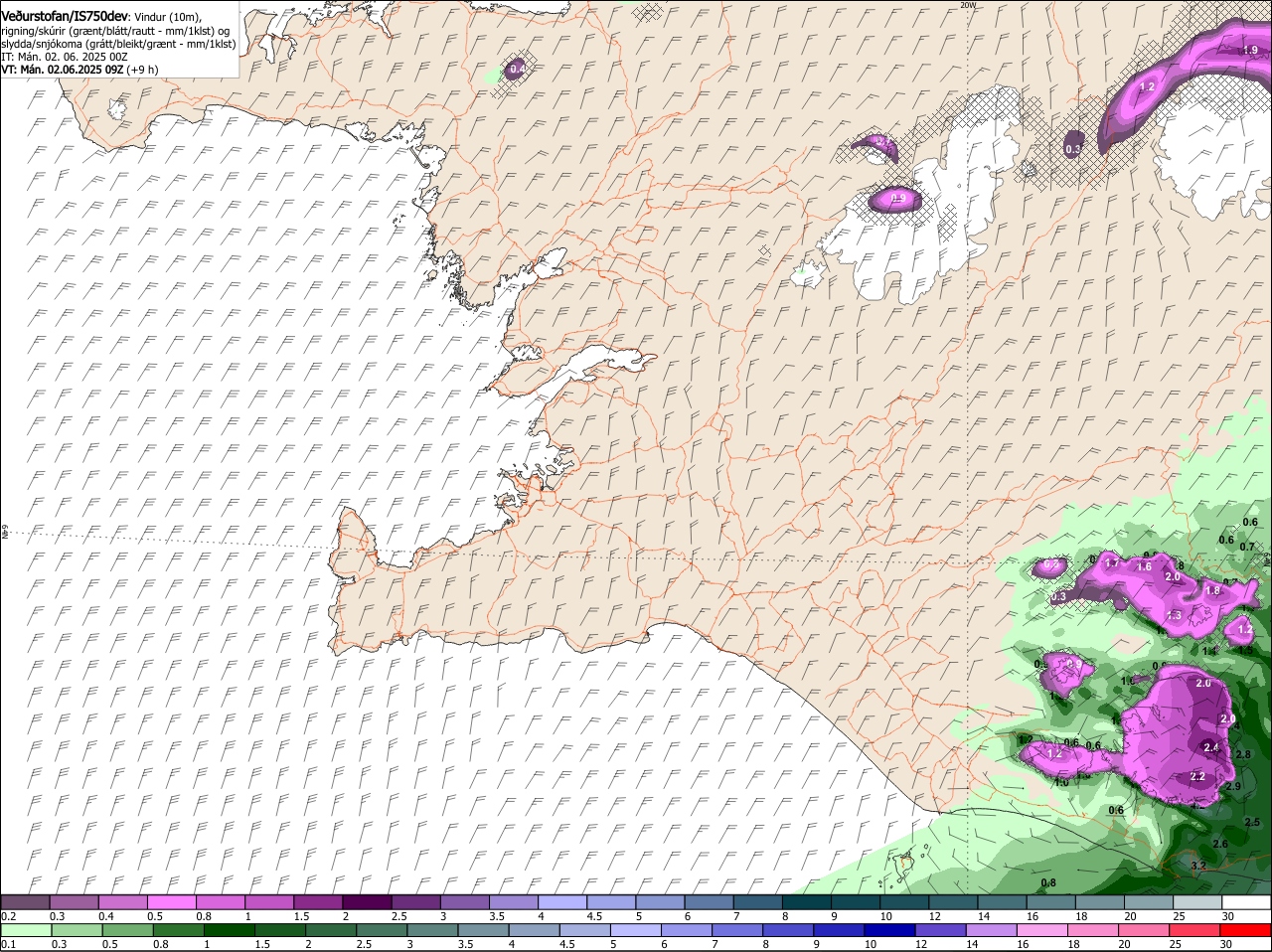
Task: Click the light violet 14 swatch in the lower legend
Action: 994,929
